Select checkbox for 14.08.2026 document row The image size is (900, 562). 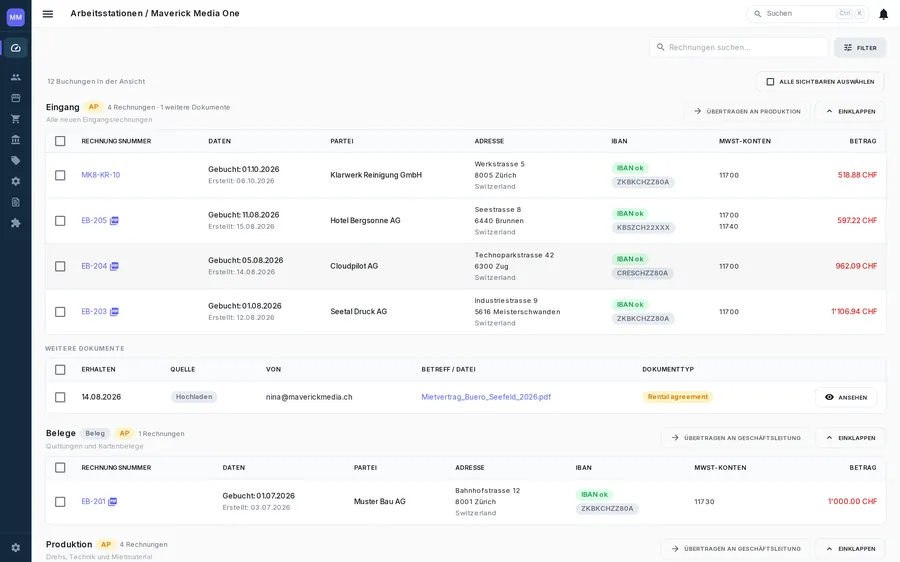60,397
